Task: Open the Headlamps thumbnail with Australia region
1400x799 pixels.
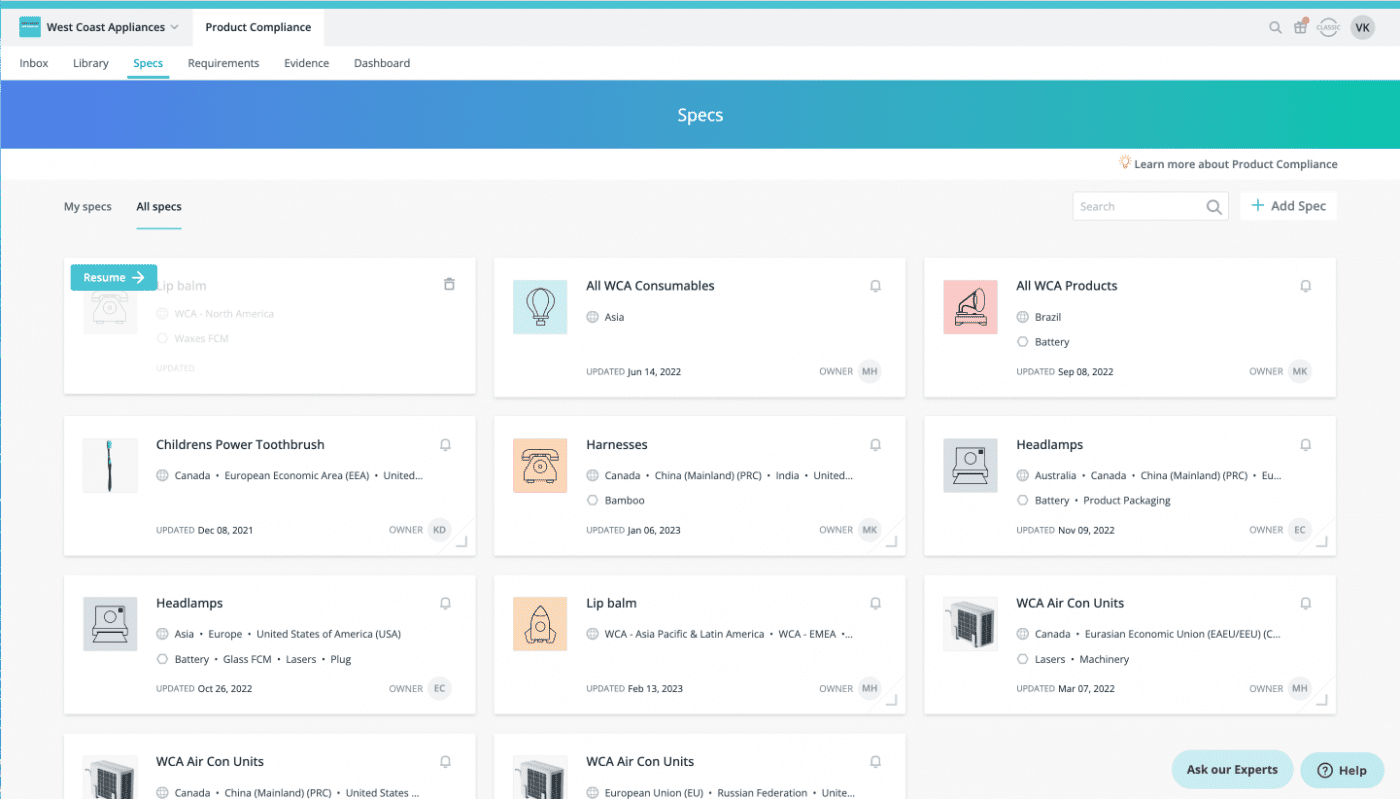Action: pyautogui.click(x=970, y=466)
